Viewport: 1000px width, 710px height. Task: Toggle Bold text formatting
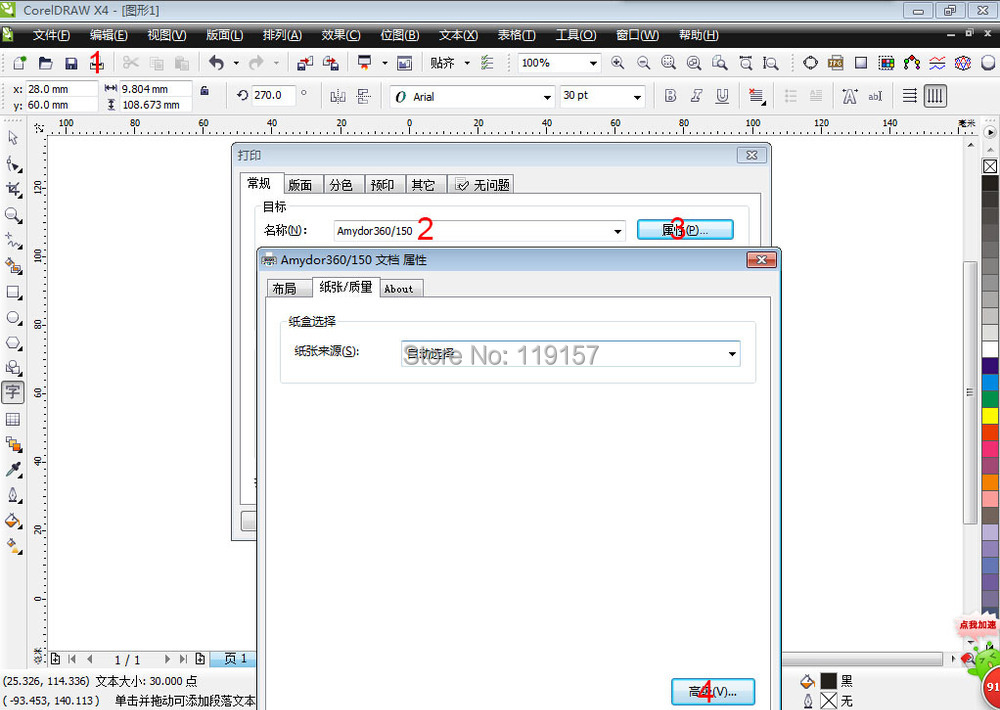coord(670,96)
